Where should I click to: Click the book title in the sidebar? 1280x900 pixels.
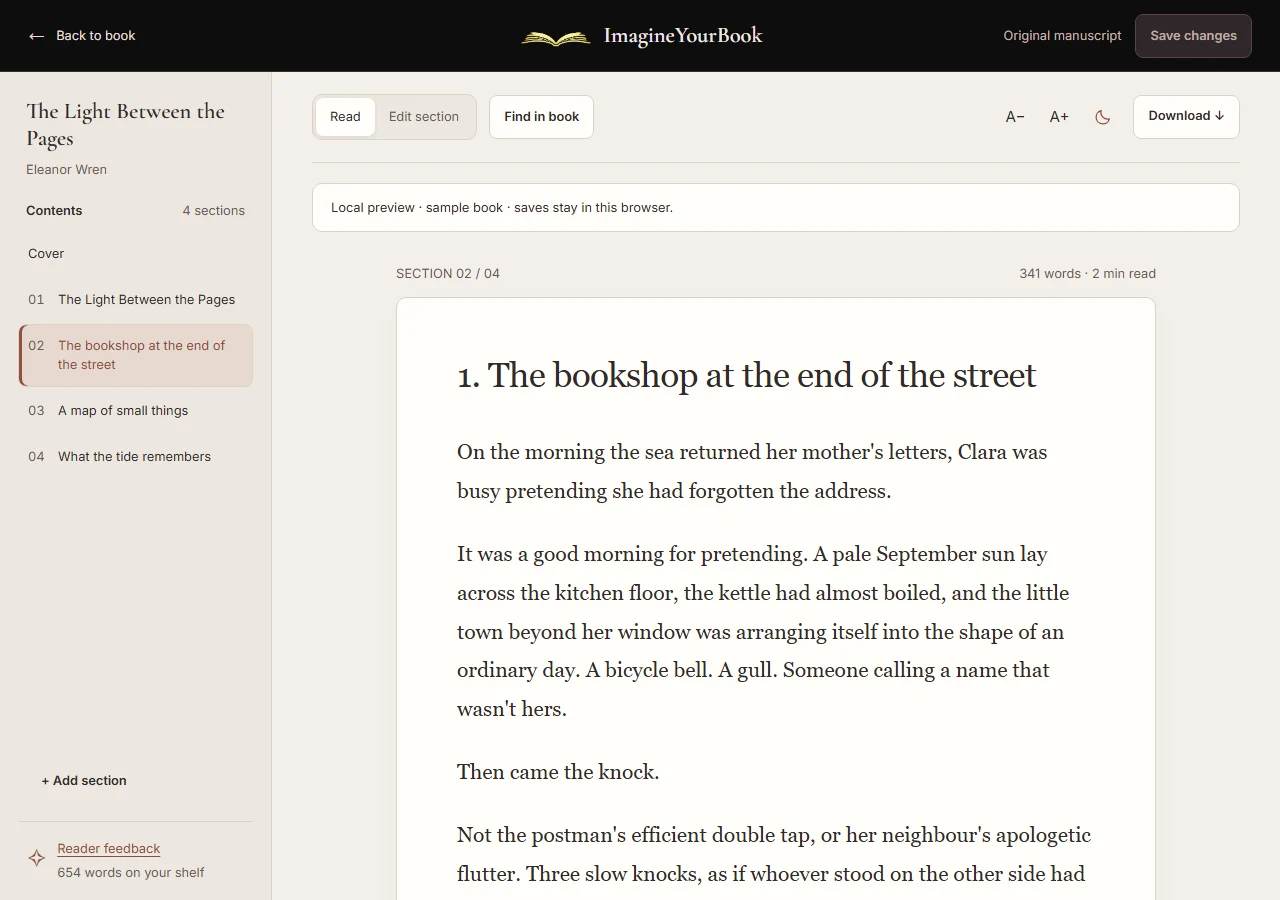point(125,125)
